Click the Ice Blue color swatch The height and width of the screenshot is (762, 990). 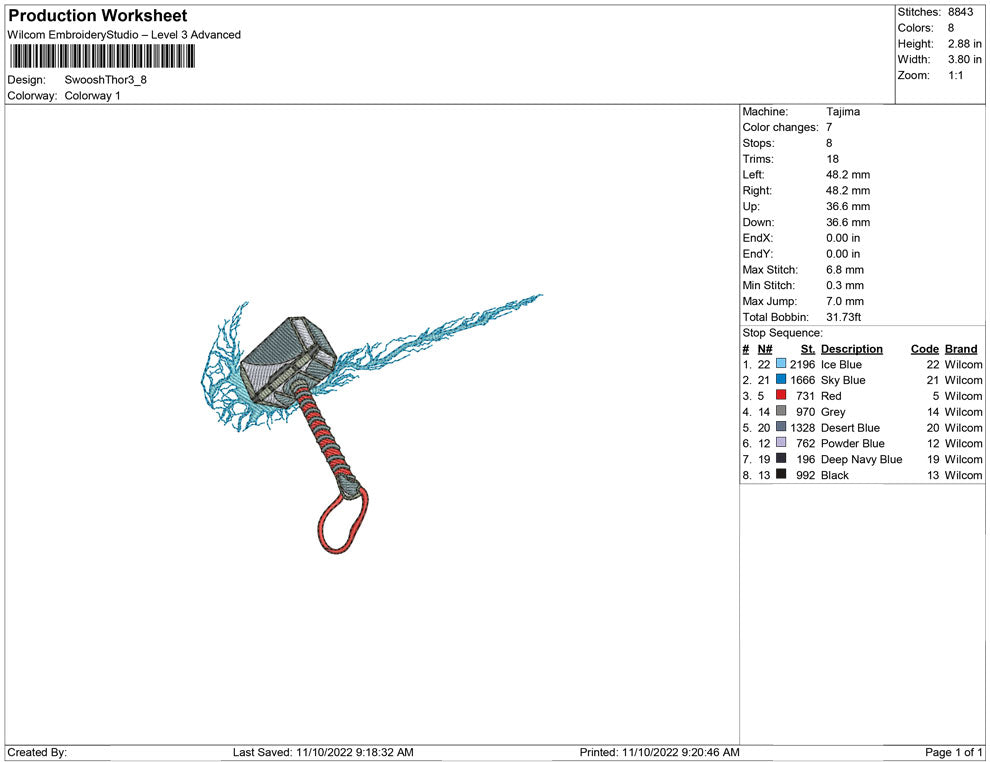(x=781, y=364)
